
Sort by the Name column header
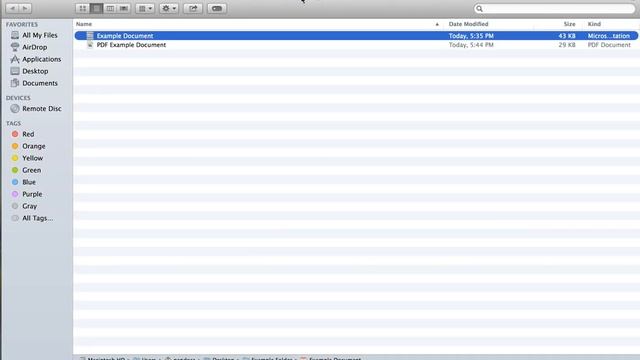(84, 24)
